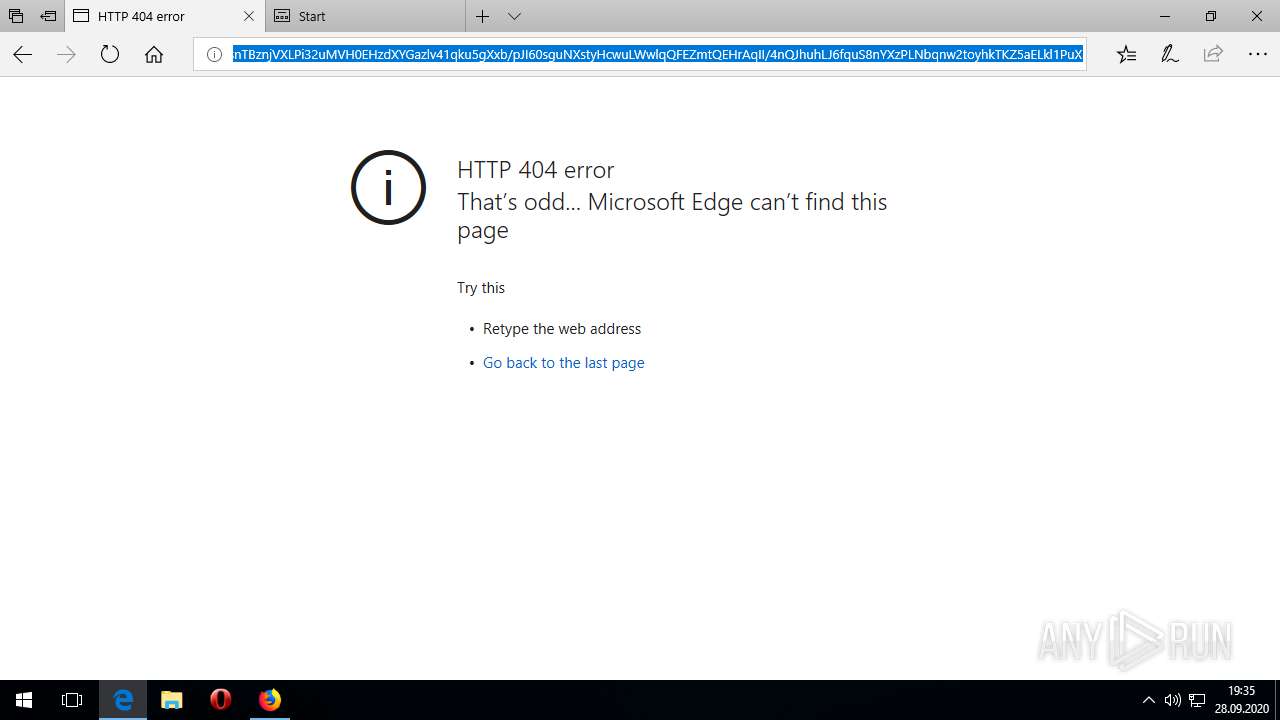Open the volume control speaker icon
1280x720 pixels.
1173,700
